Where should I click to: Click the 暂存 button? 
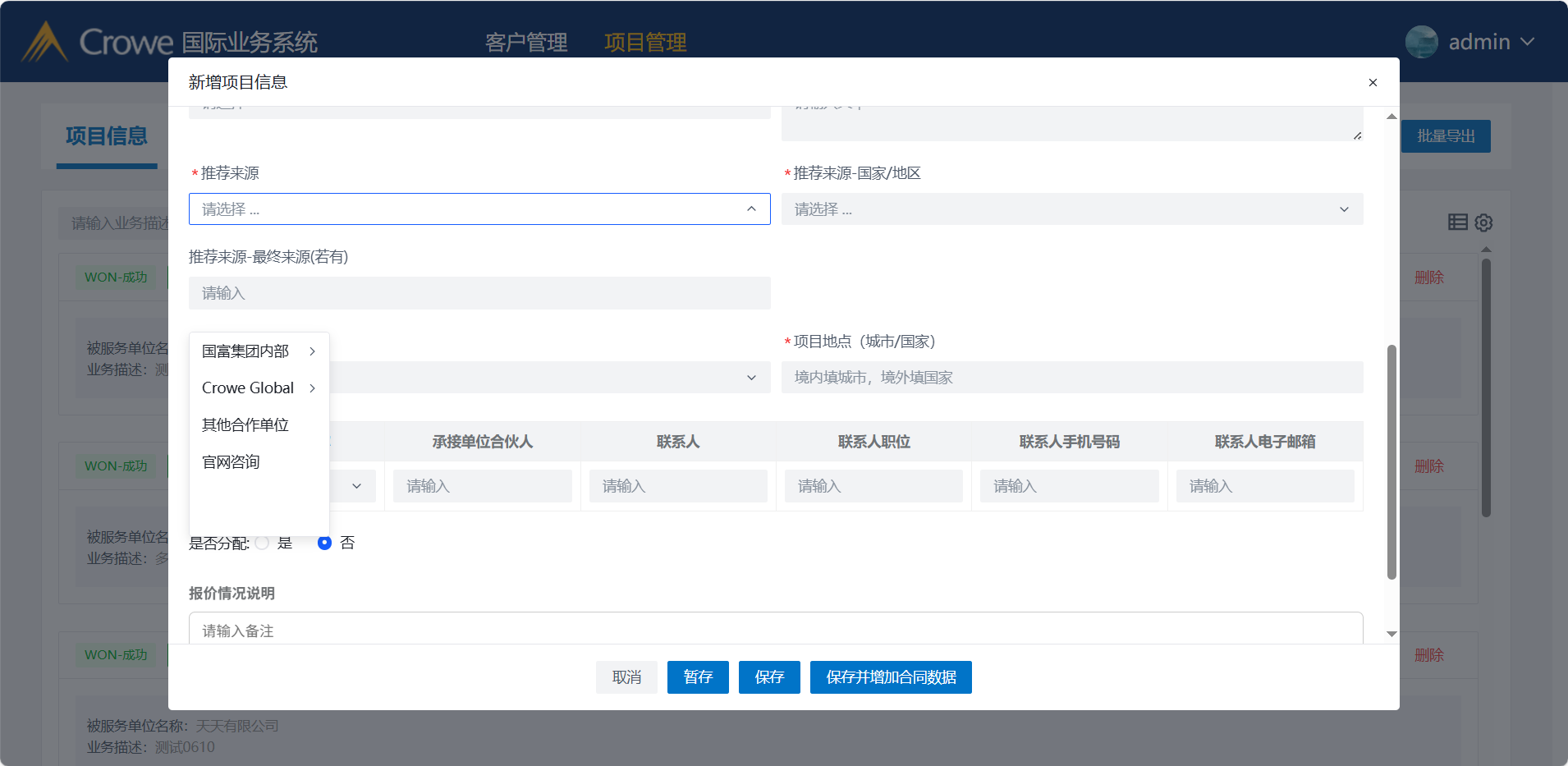(698, 677)
